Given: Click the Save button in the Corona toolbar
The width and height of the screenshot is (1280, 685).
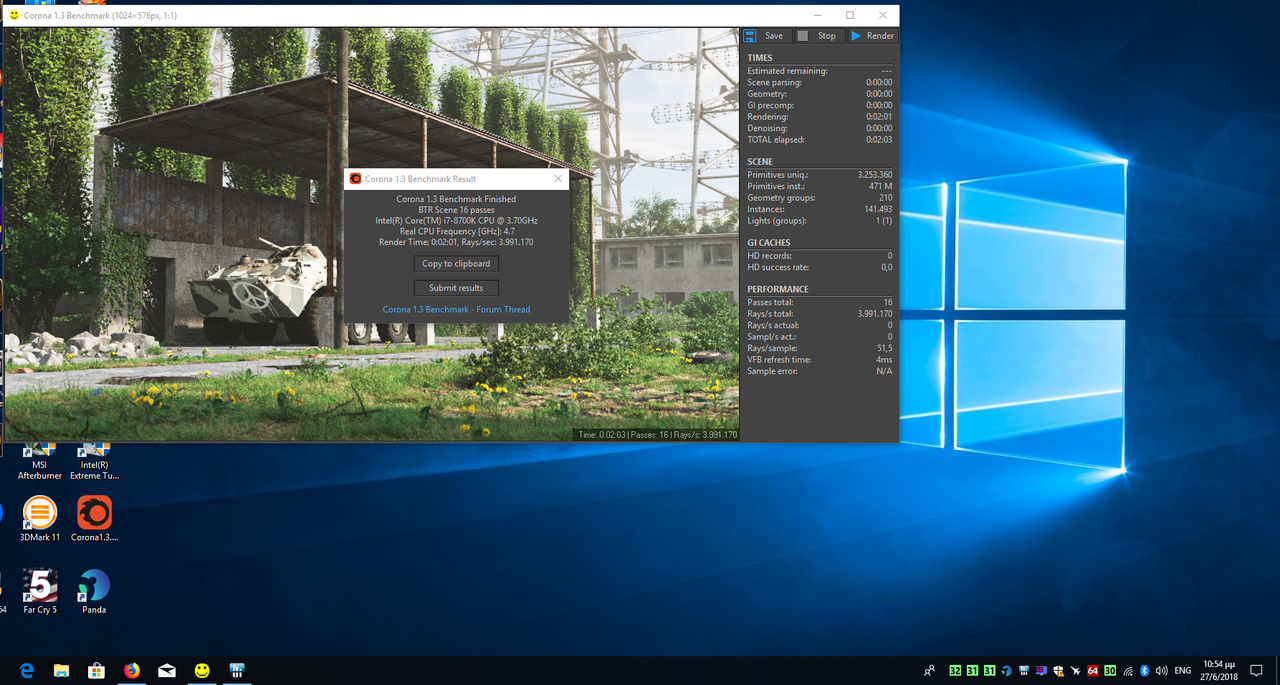Looking at the screenshot, I should click(765, 36).
